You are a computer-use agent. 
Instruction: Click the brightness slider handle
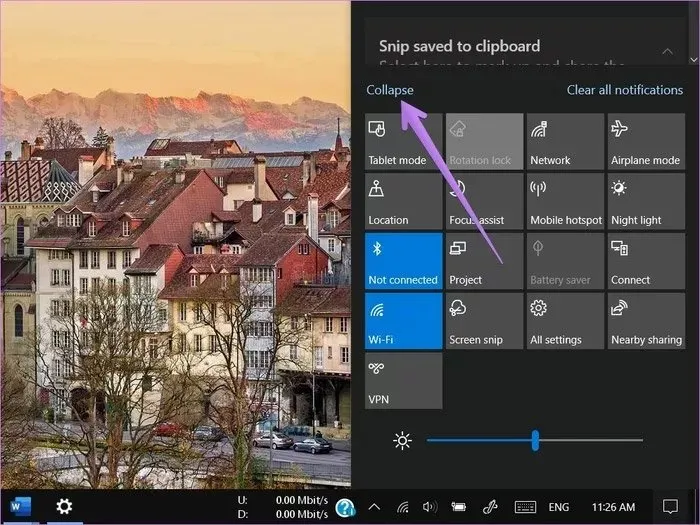tap(535, 441)
